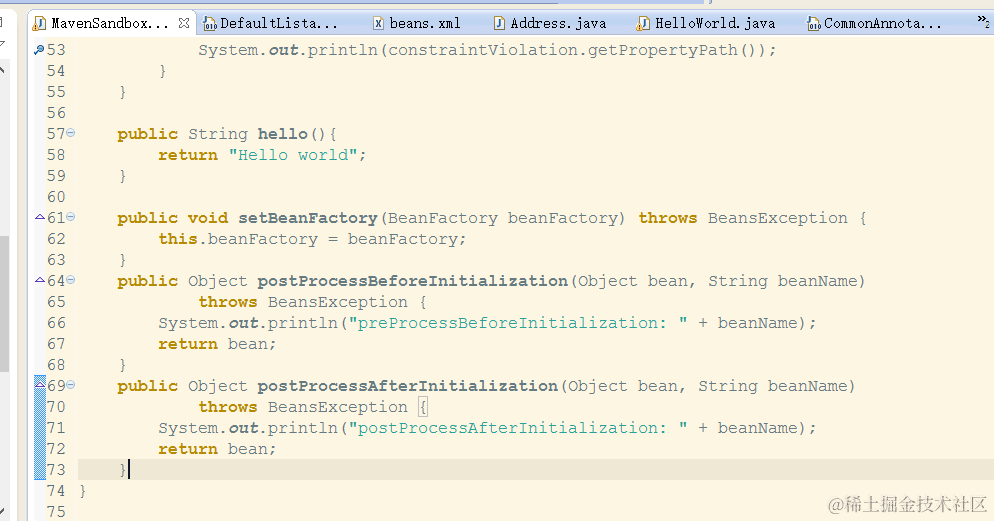The image size is (994, 521).
Task: Collapse the hello() method at line 57
Action: (x=71, y=132)
